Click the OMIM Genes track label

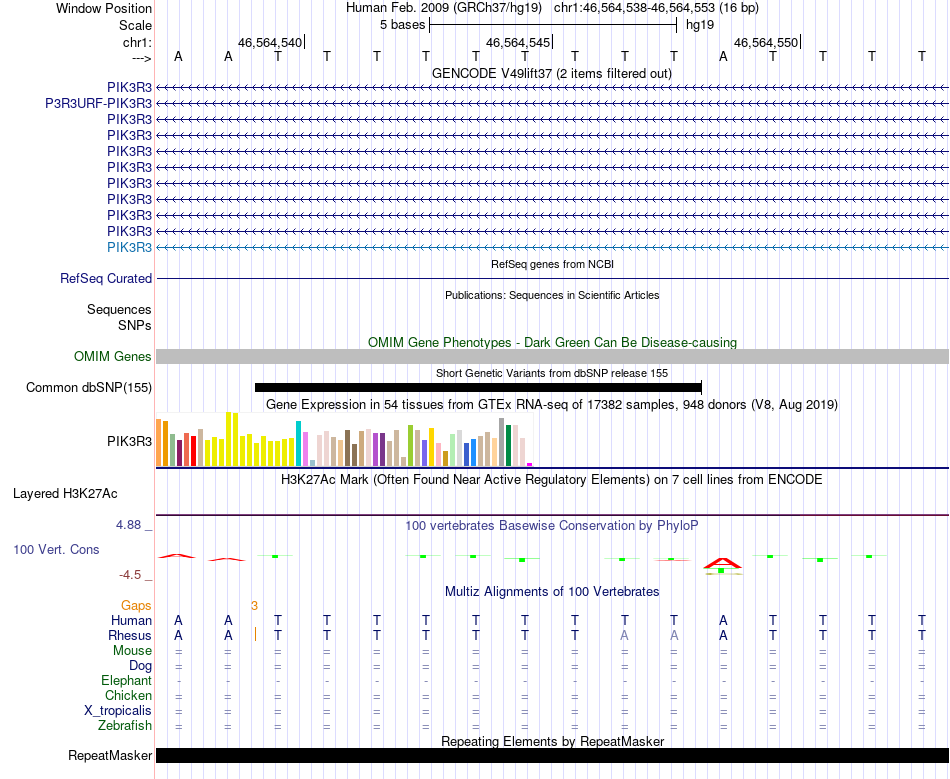pos(113,356)
